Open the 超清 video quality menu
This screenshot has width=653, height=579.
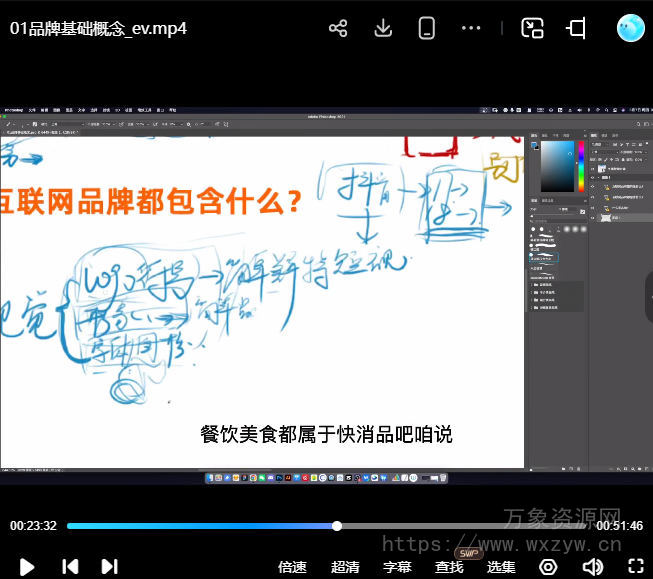(x=345, y=567)
